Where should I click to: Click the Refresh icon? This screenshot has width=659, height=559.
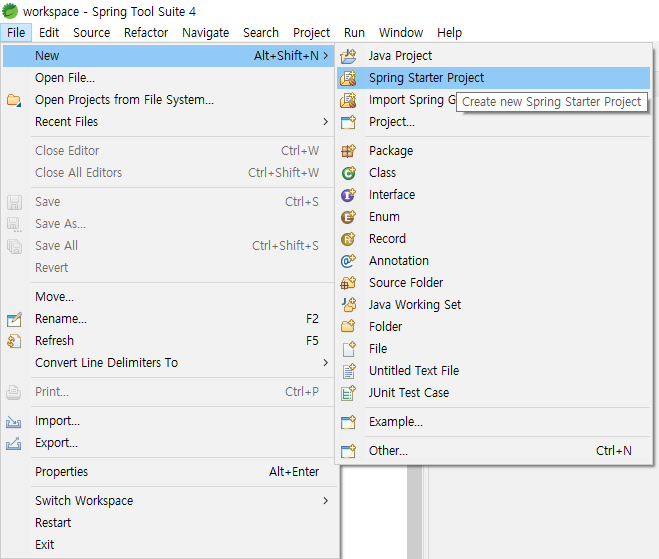14,341
